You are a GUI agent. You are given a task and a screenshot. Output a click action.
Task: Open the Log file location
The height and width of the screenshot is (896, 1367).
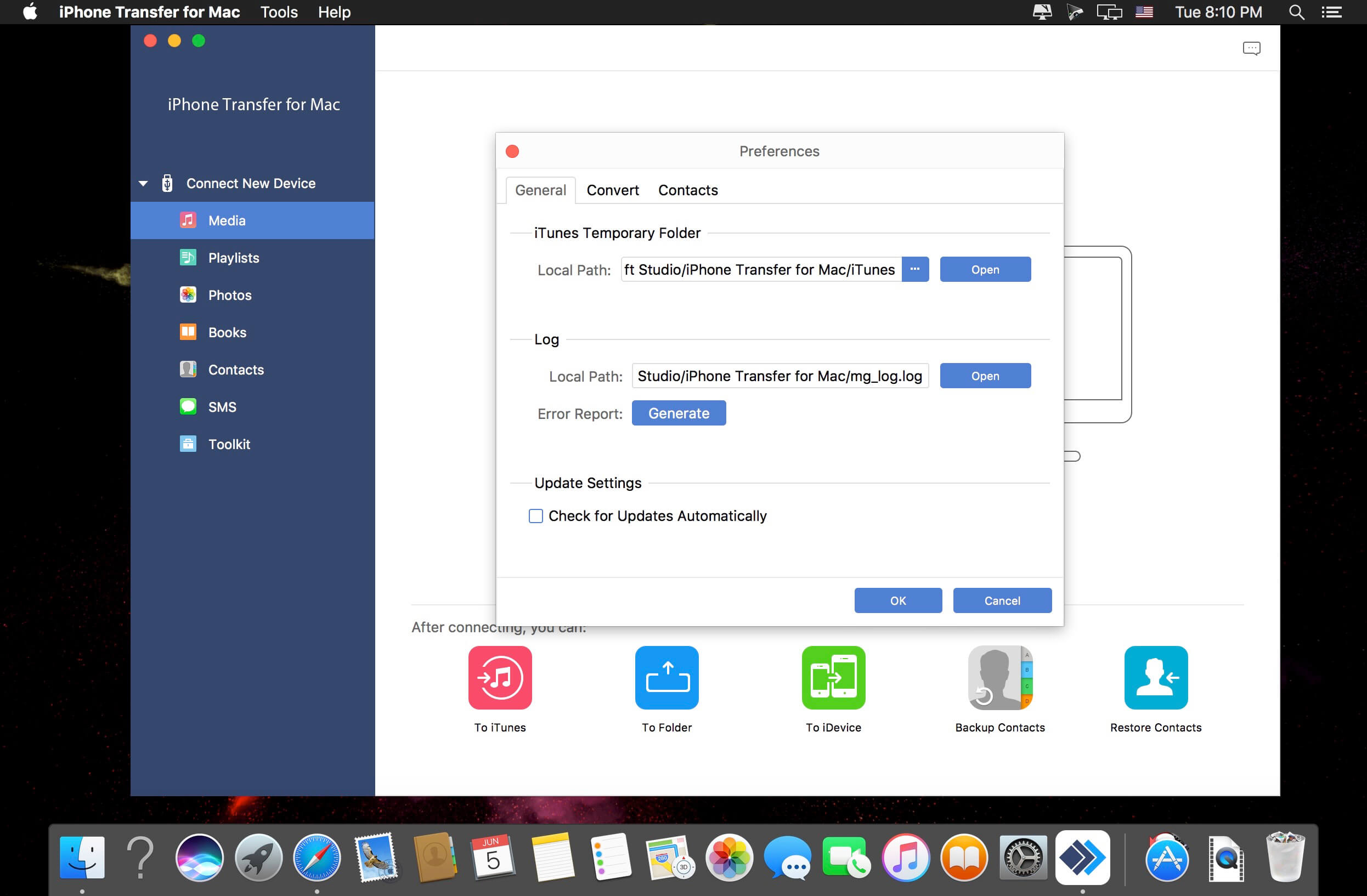(x=985, y=375)
